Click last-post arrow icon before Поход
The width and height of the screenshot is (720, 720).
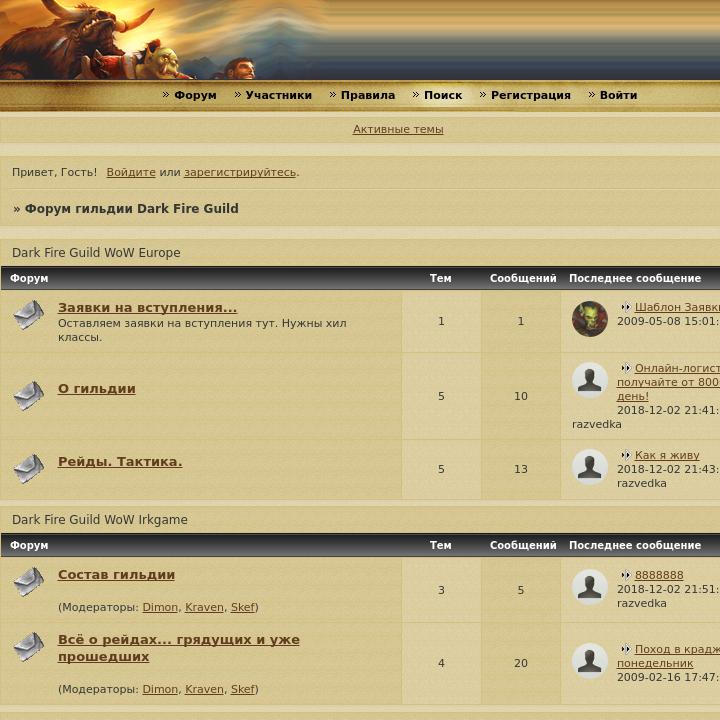coord(625,649)
